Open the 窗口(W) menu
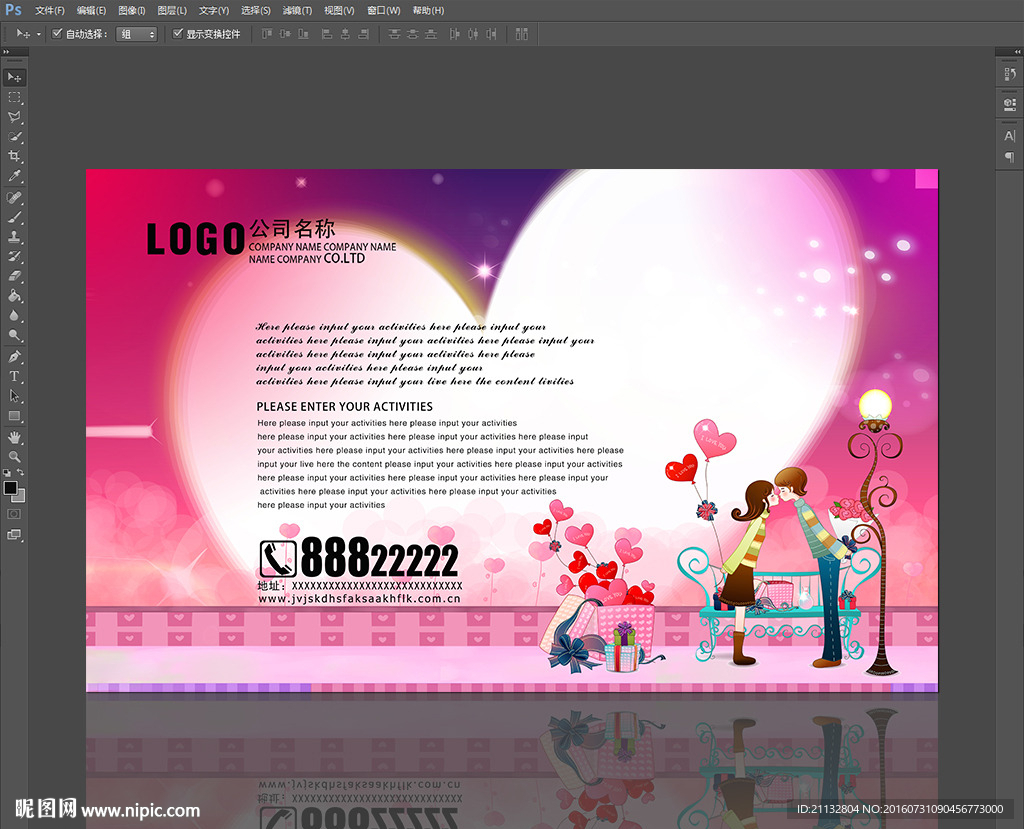The height and width of the screenshot is (829, 1024). coord(383,10)
